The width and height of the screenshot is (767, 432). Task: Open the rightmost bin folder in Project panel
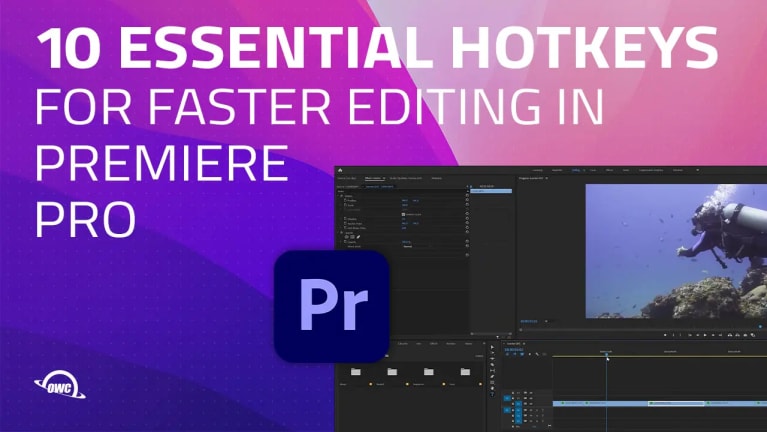tap(465, 372)
